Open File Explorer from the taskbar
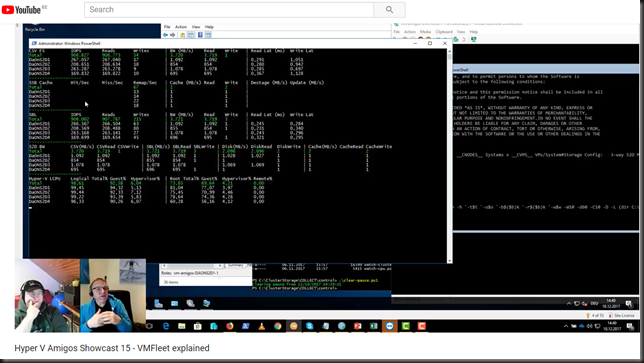The height and width of the screenshot is (363, 644). pyautogui.click(x=182, y=326)
